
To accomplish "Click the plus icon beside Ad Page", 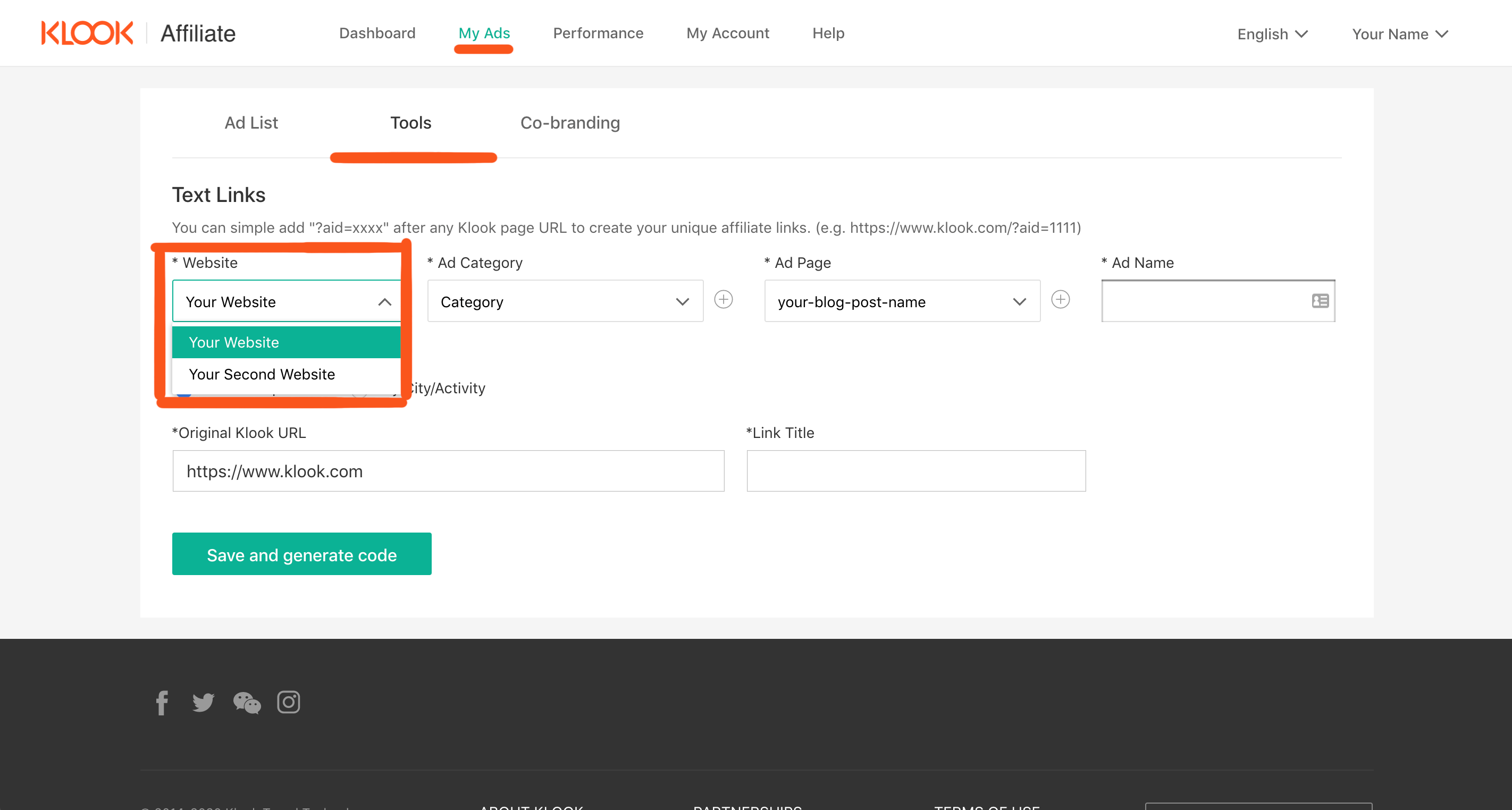I will click(x=1060, y=300).
